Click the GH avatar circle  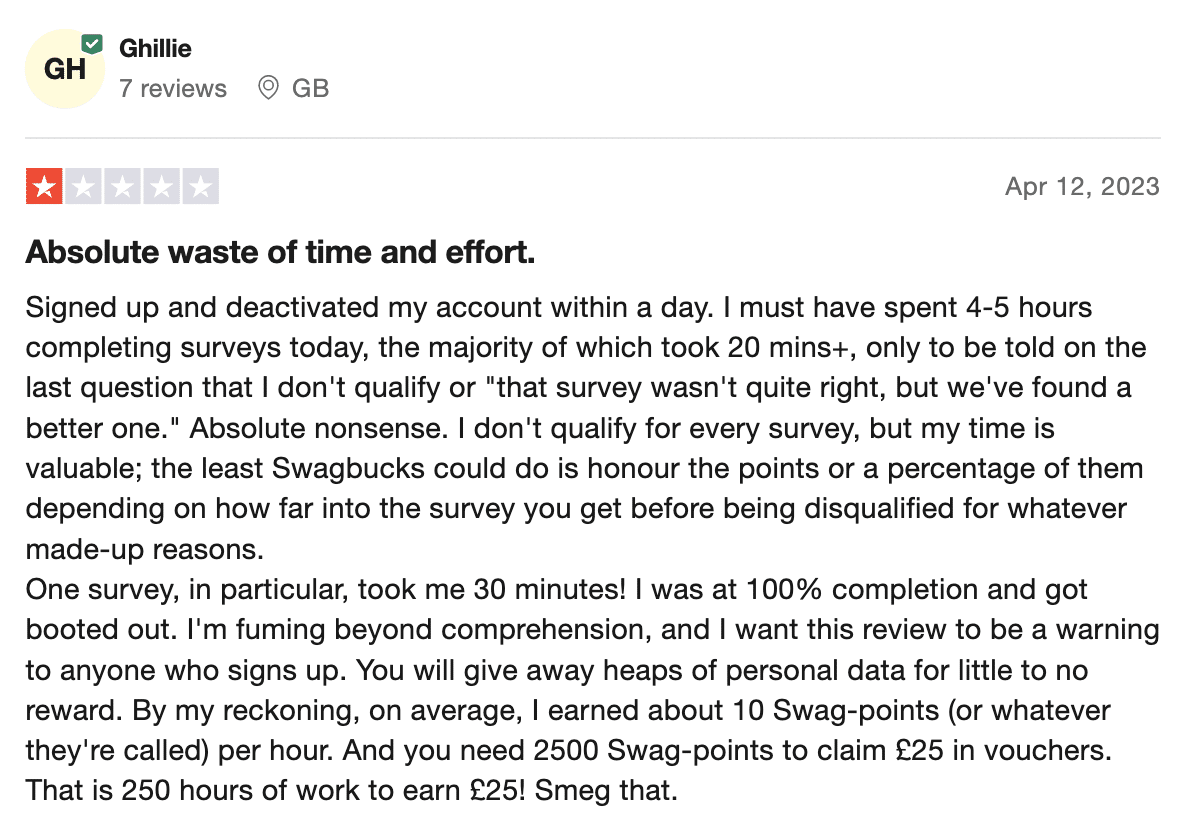click(x=65, y=70)
